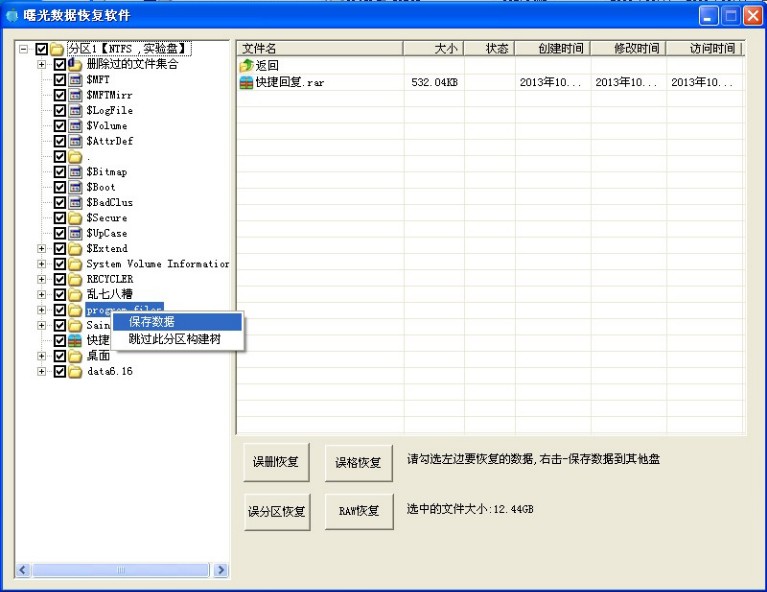This screenshot has height=592, width=767.
Task: Expand the data6.16 folder node
Action: (x=42, y=371)
